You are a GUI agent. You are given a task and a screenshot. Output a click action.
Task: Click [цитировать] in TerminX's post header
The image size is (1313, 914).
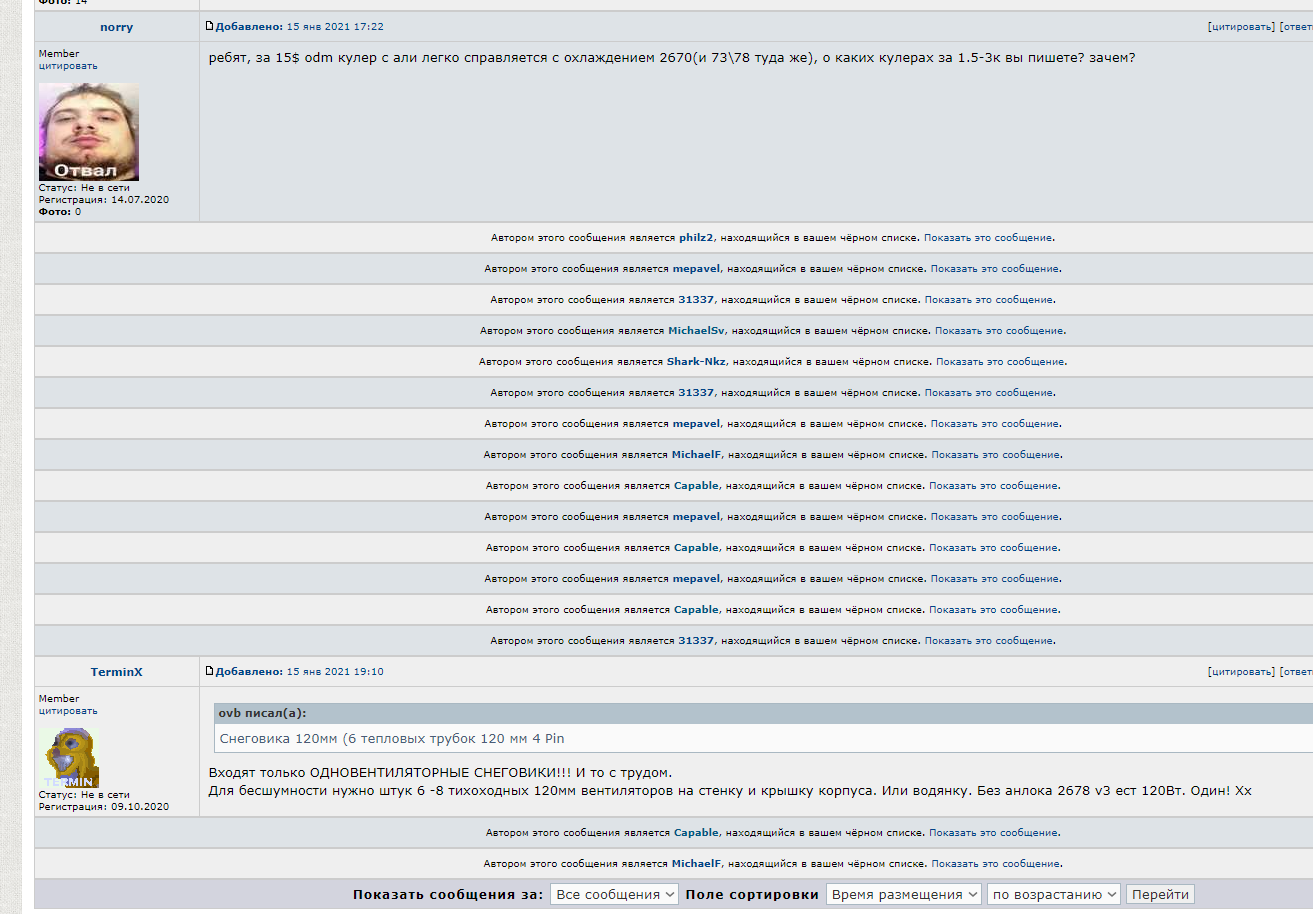(1241, 672)
